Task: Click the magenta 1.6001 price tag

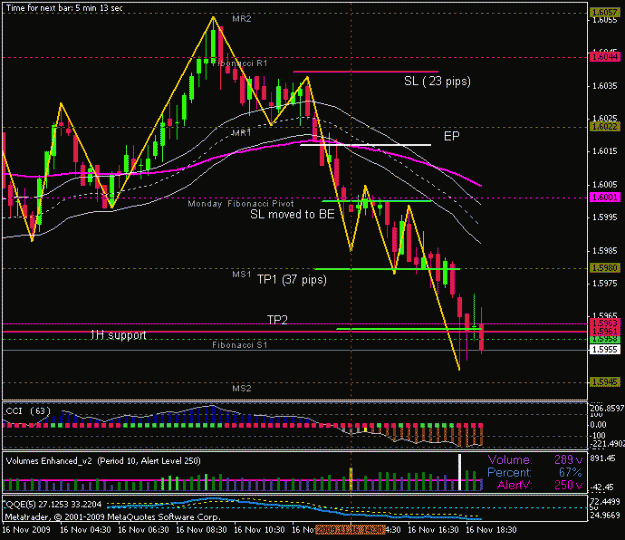Action: pyautogui.click(x=605, y=197)
